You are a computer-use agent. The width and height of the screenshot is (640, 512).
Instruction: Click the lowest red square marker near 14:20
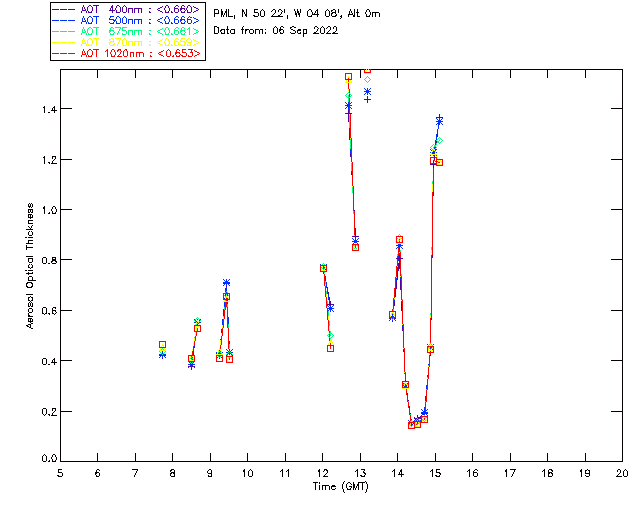[411, 425]
